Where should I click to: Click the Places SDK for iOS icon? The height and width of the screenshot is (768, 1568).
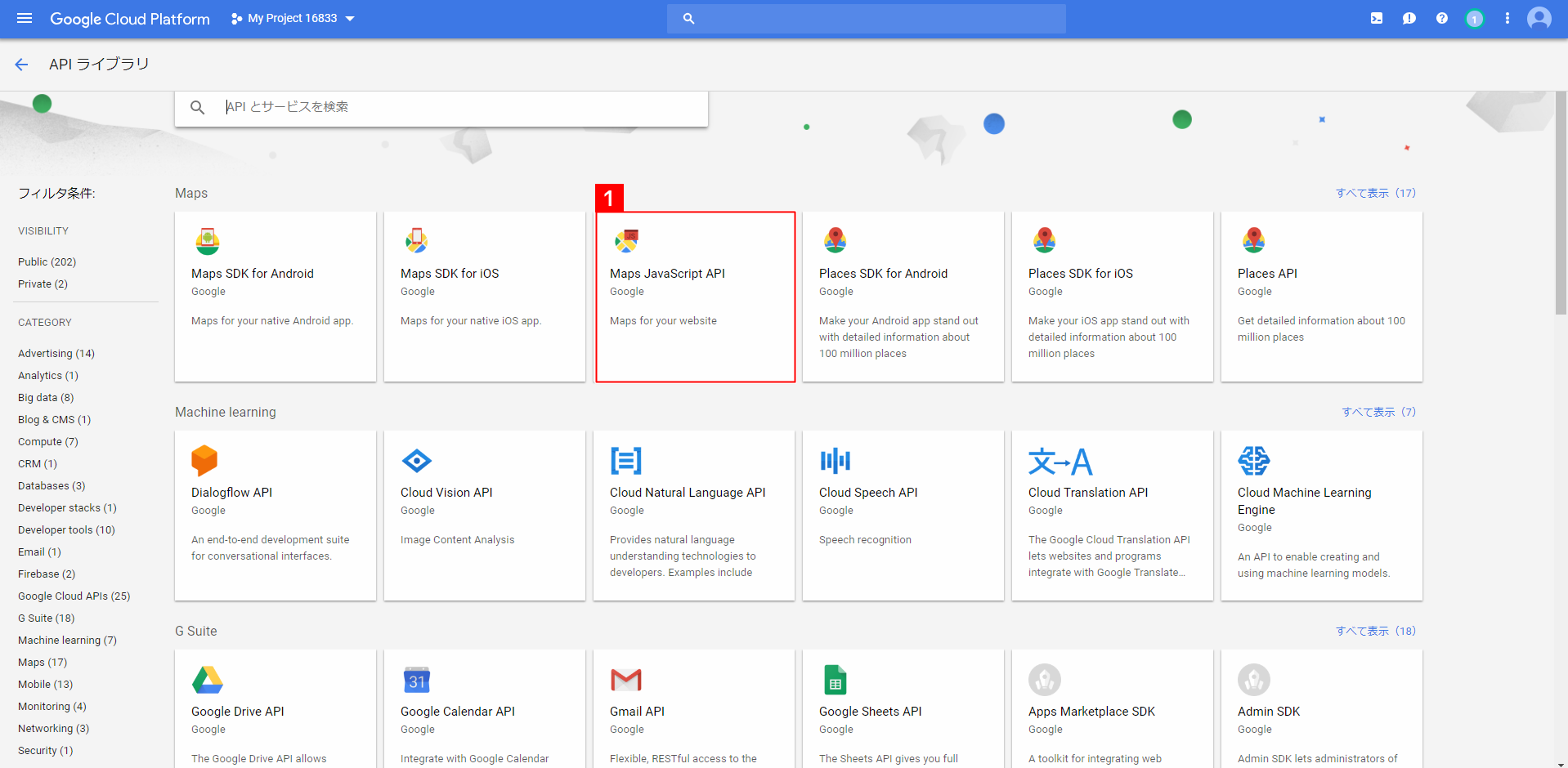(x=1045, y=241)
